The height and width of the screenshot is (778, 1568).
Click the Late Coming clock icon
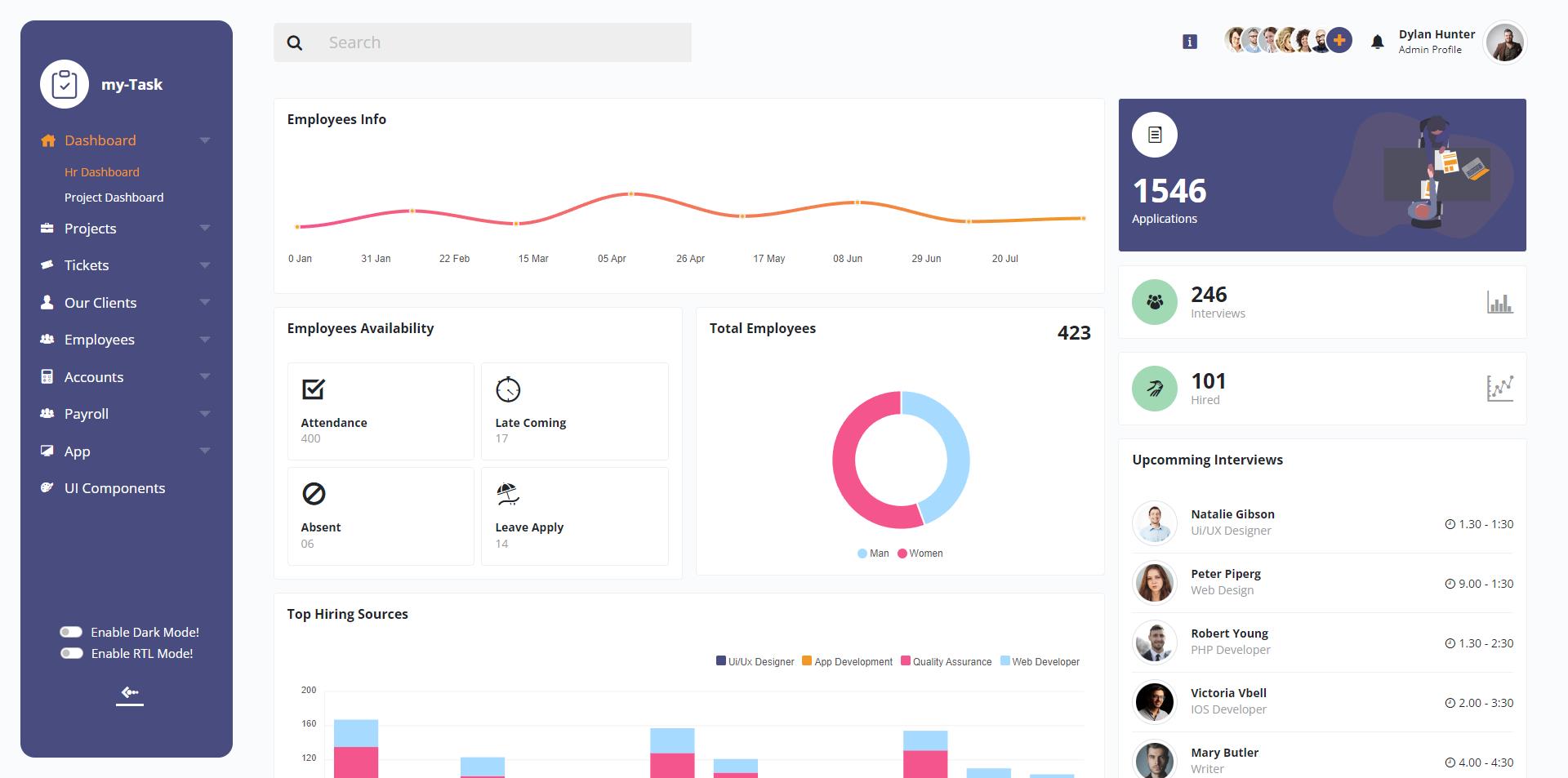pos(508,389)
